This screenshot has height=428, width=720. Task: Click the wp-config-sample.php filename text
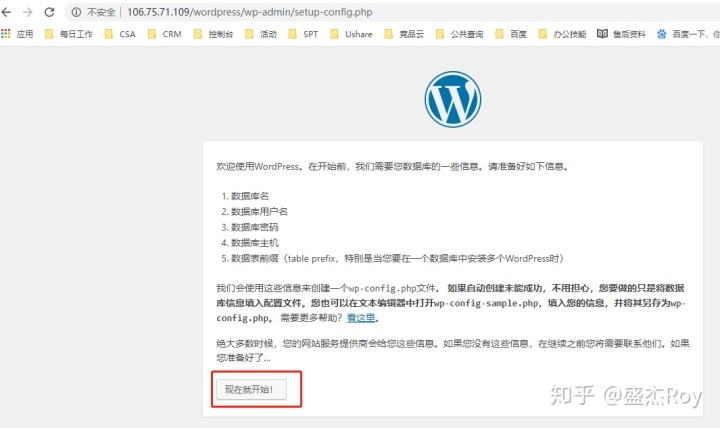(486, 303)
